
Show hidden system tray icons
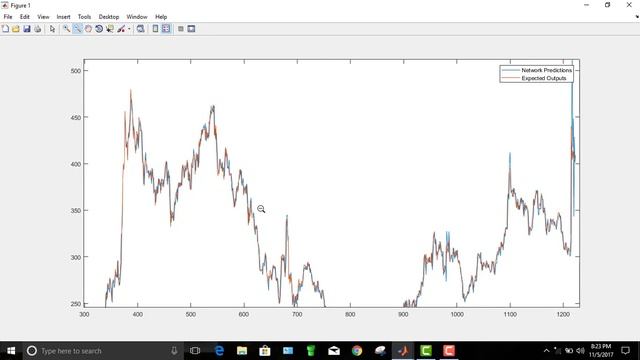click(547, 351)
